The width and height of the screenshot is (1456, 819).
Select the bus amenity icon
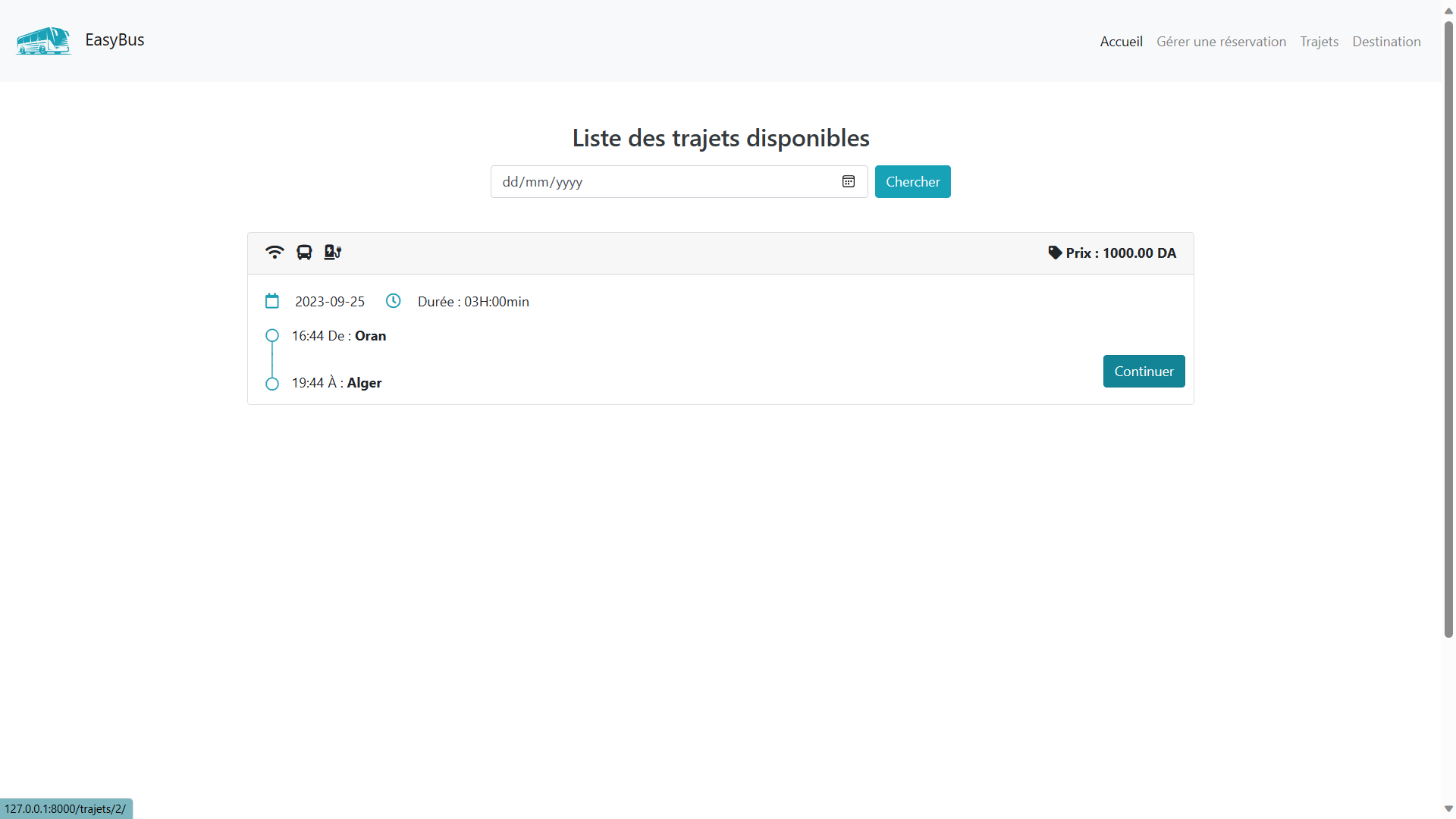(x=303, y=252)
